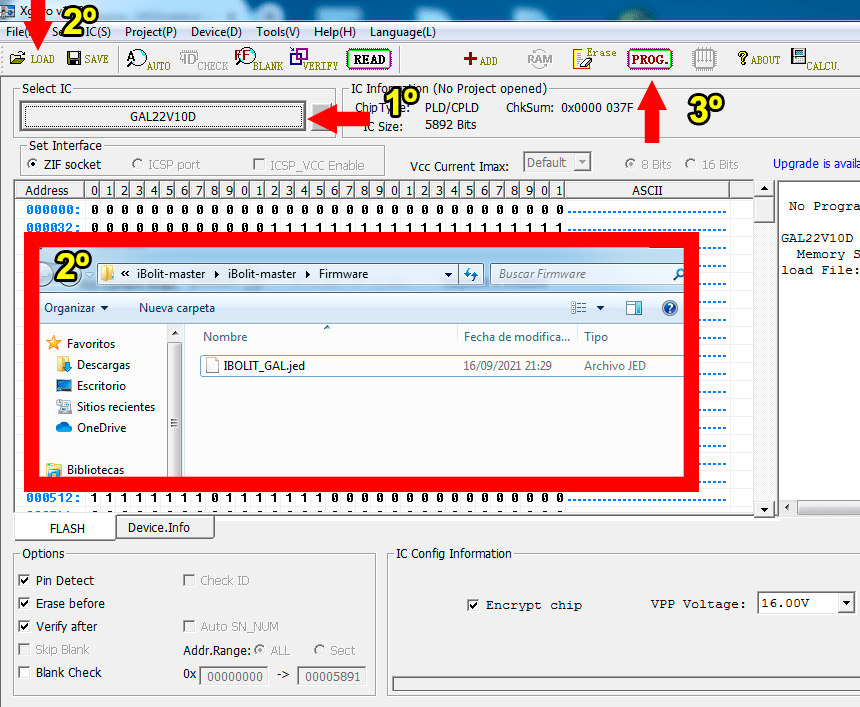
Task: Select the ZIF socket radio button
Action: pos(33,164)
